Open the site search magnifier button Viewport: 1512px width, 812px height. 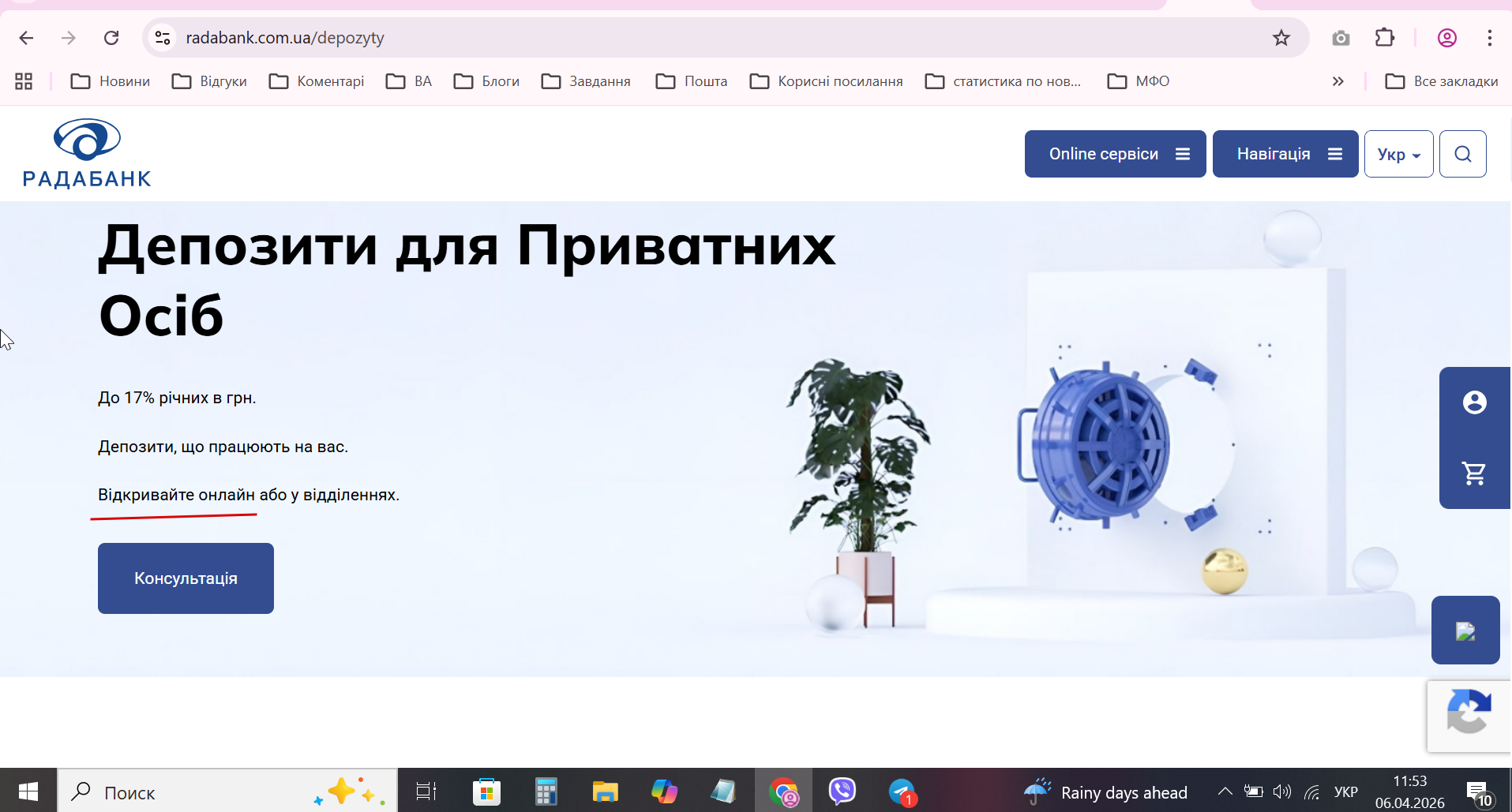1462,154
